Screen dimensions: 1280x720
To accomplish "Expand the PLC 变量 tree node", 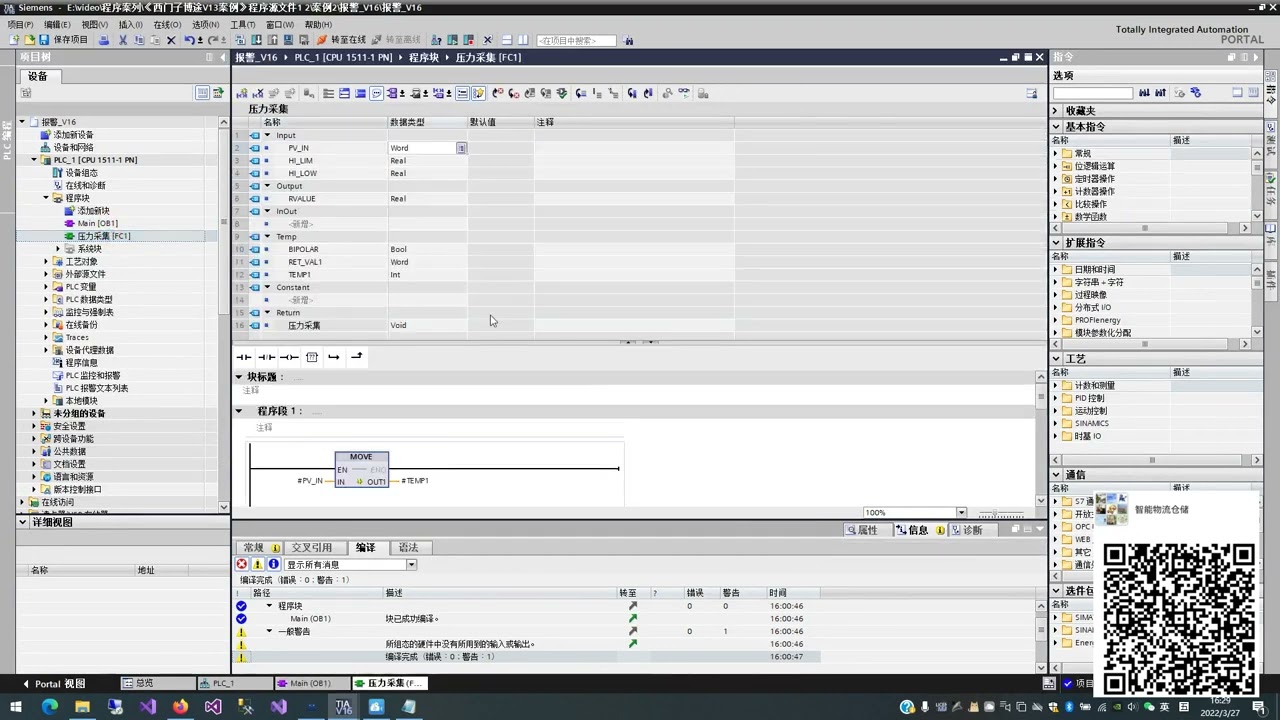I will 46,287.
